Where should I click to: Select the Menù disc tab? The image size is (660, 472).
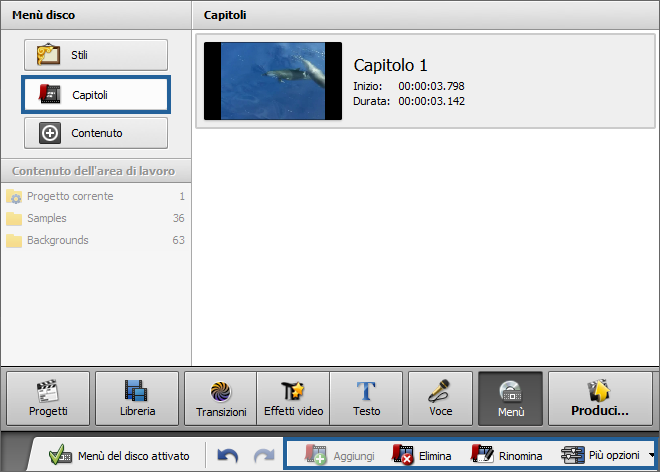point(511,398)
